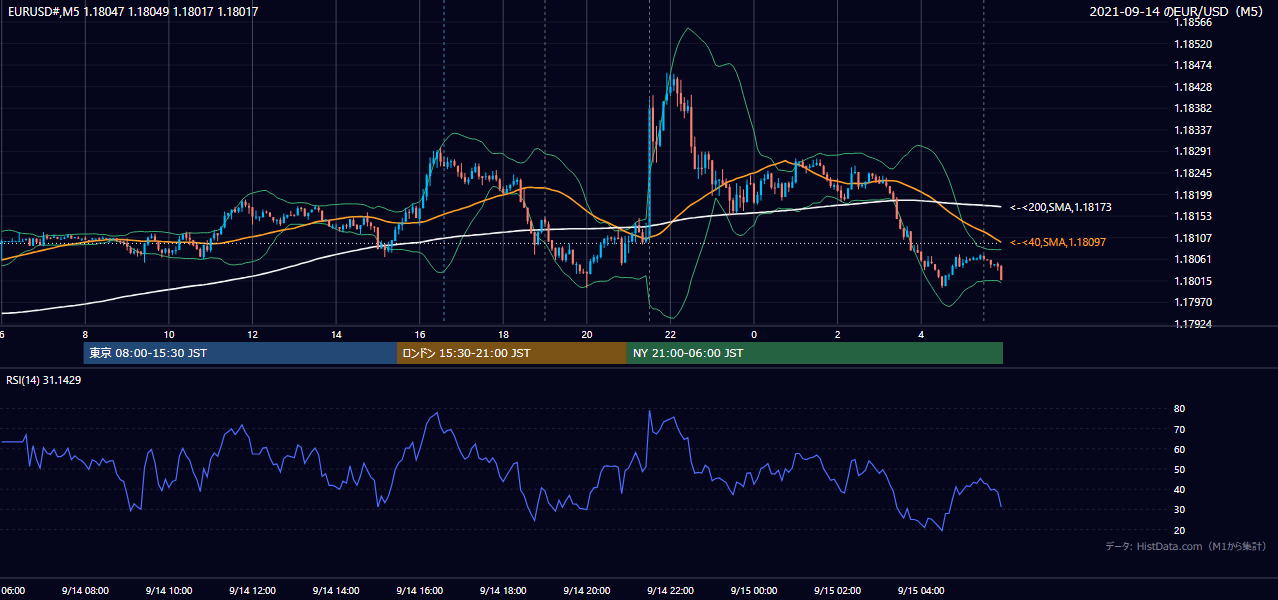Click the London 15:30-21:00 JST session bar
The width and height of the screenshot is (1278, 600).
click(x=512, y=353)
